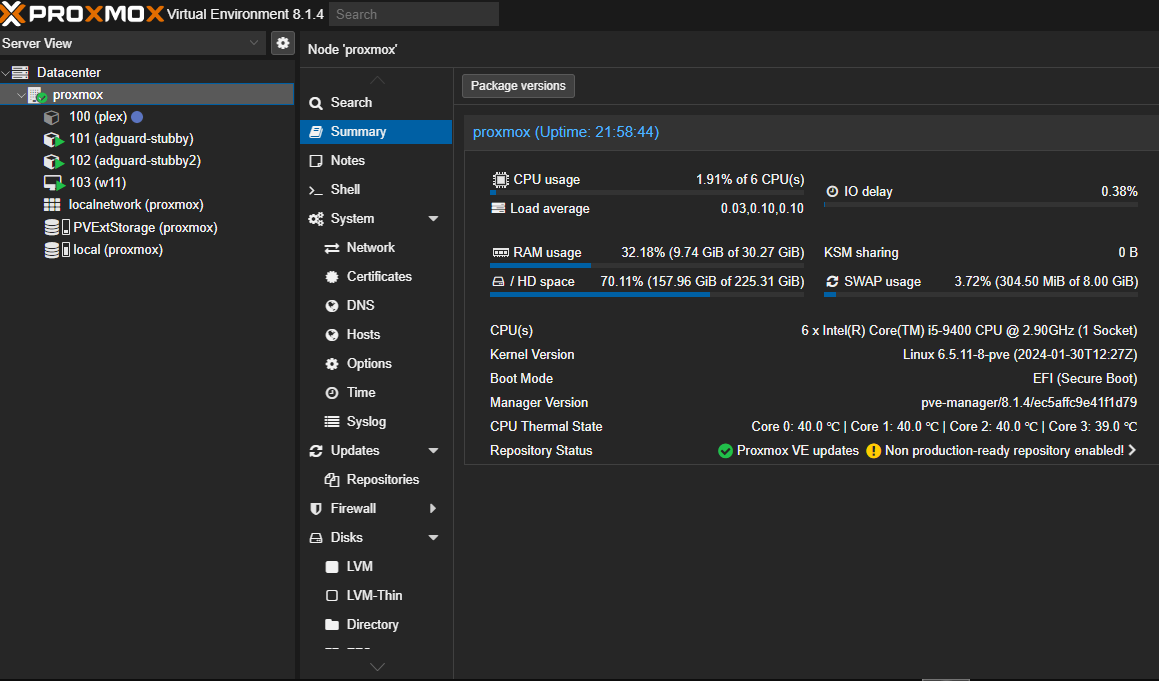Collapse the System menu section
Screen dimensions: 1159x681
433,219
